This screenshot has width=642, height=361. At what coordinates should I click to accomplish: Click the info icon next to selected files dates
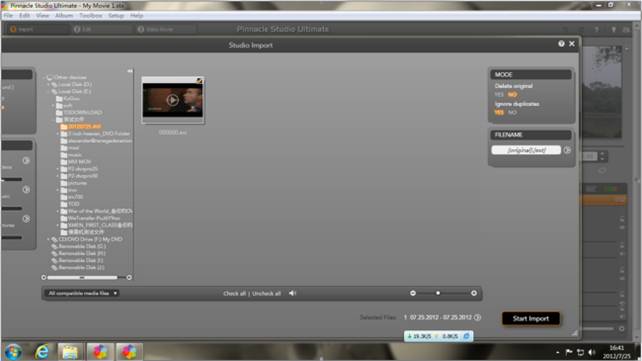pyautogui.click(x=477, y=317)
